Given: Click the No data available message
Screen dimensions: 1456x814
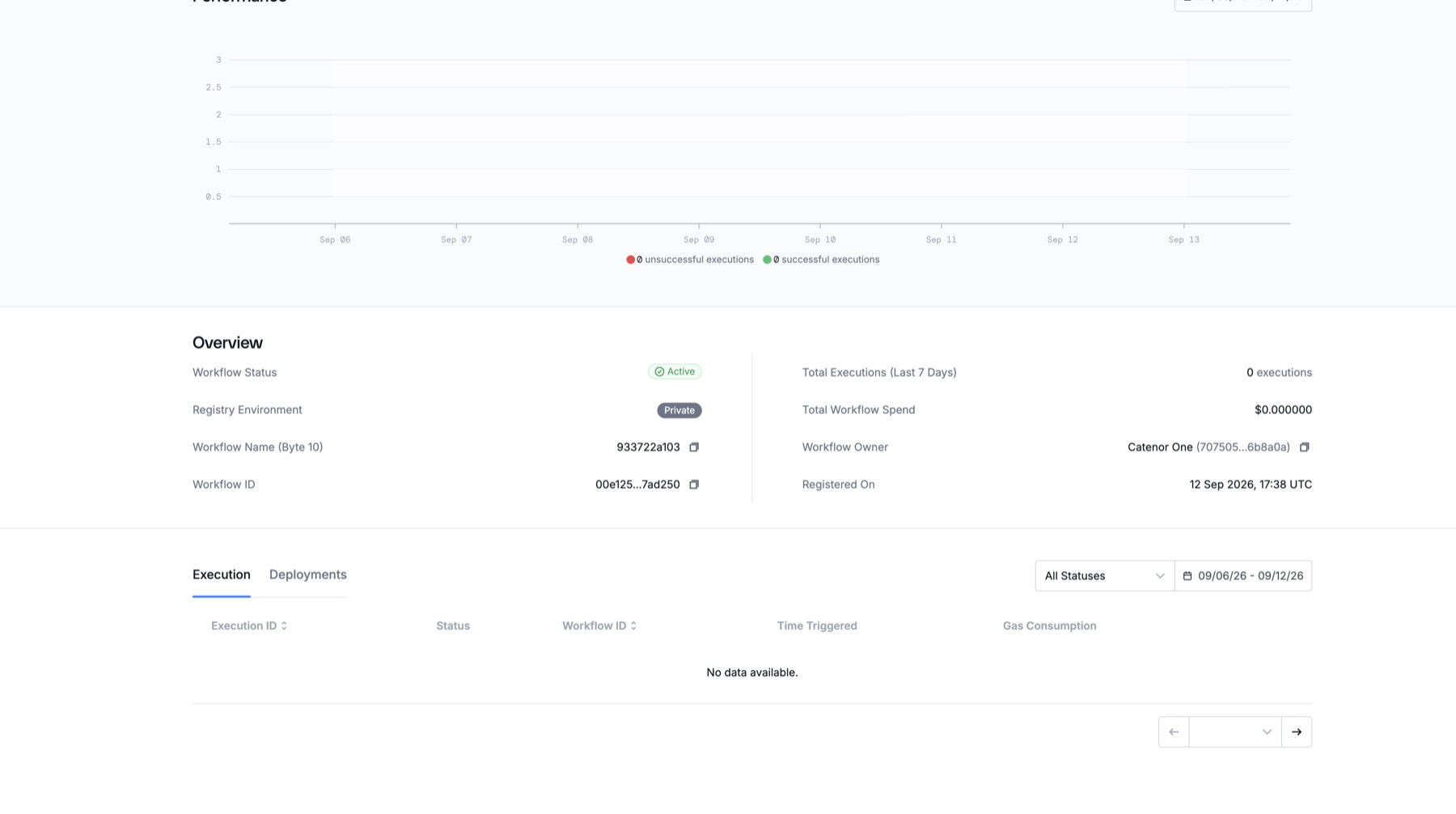Looking at the screenshot, I should pyautogui.click(x=752, y=672).
